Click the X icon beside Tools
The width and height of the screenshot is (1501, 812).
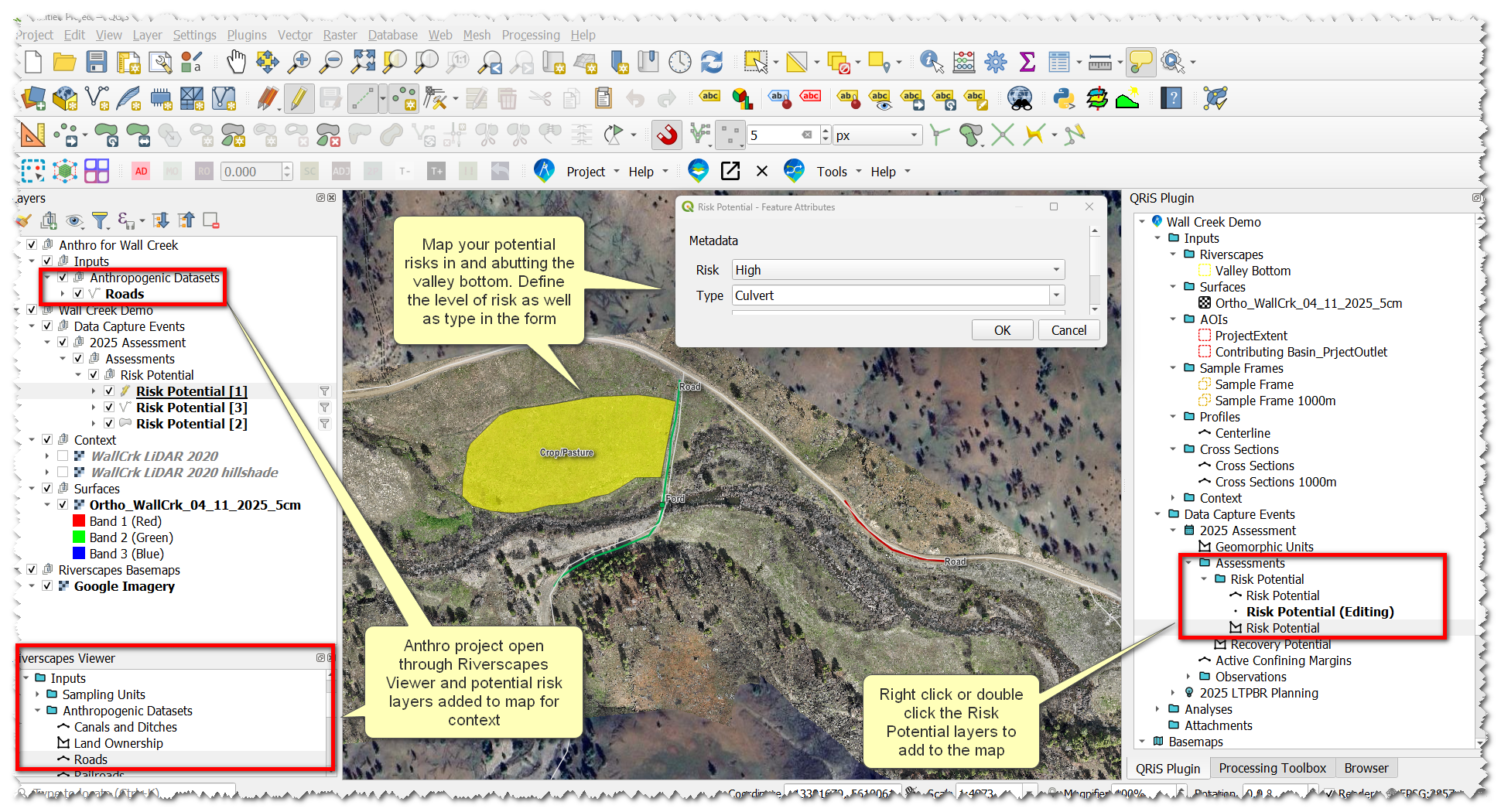tap(762, 171)
